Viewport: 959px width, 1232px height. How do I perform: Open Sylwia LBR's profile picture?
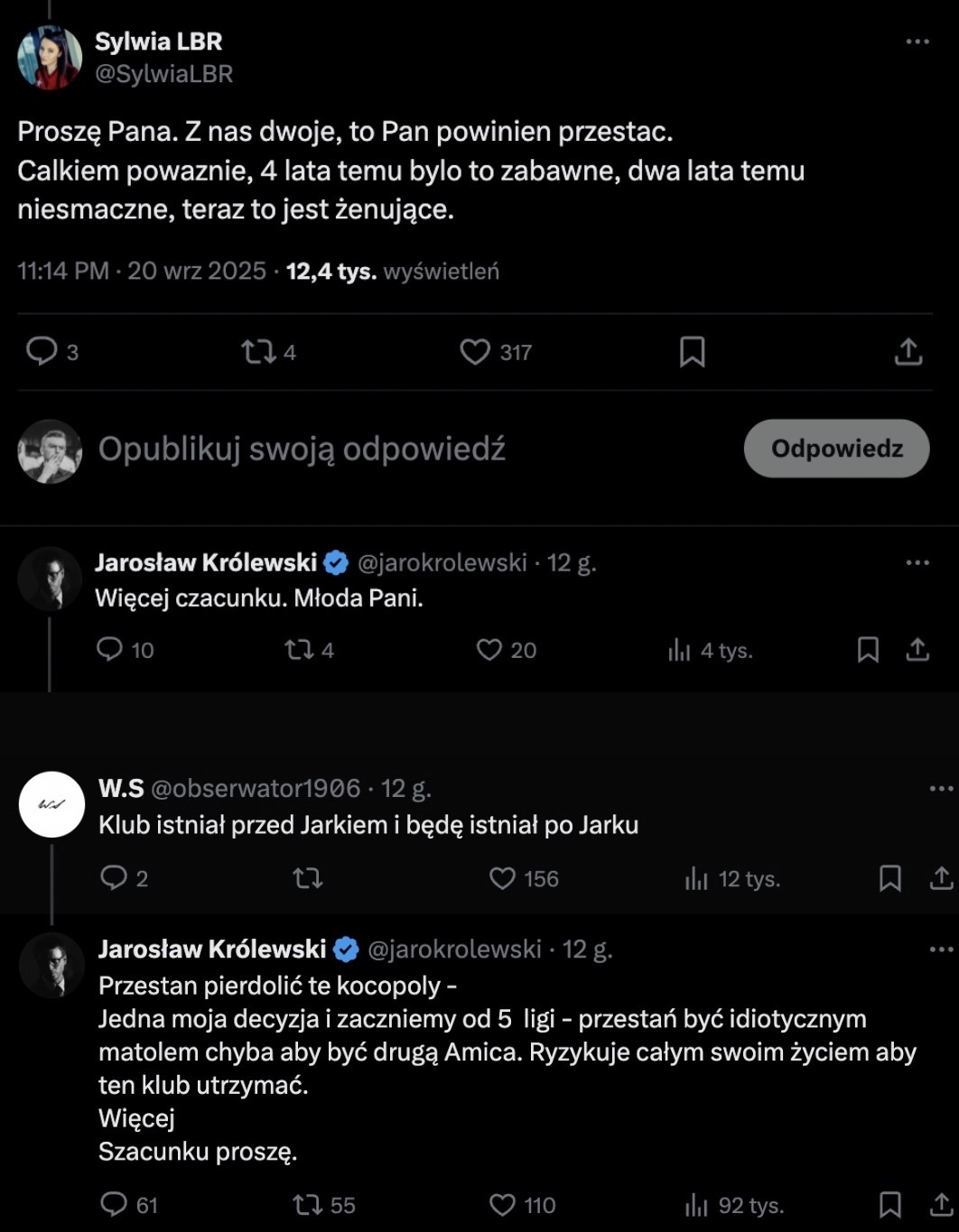(x=50, y=57)
